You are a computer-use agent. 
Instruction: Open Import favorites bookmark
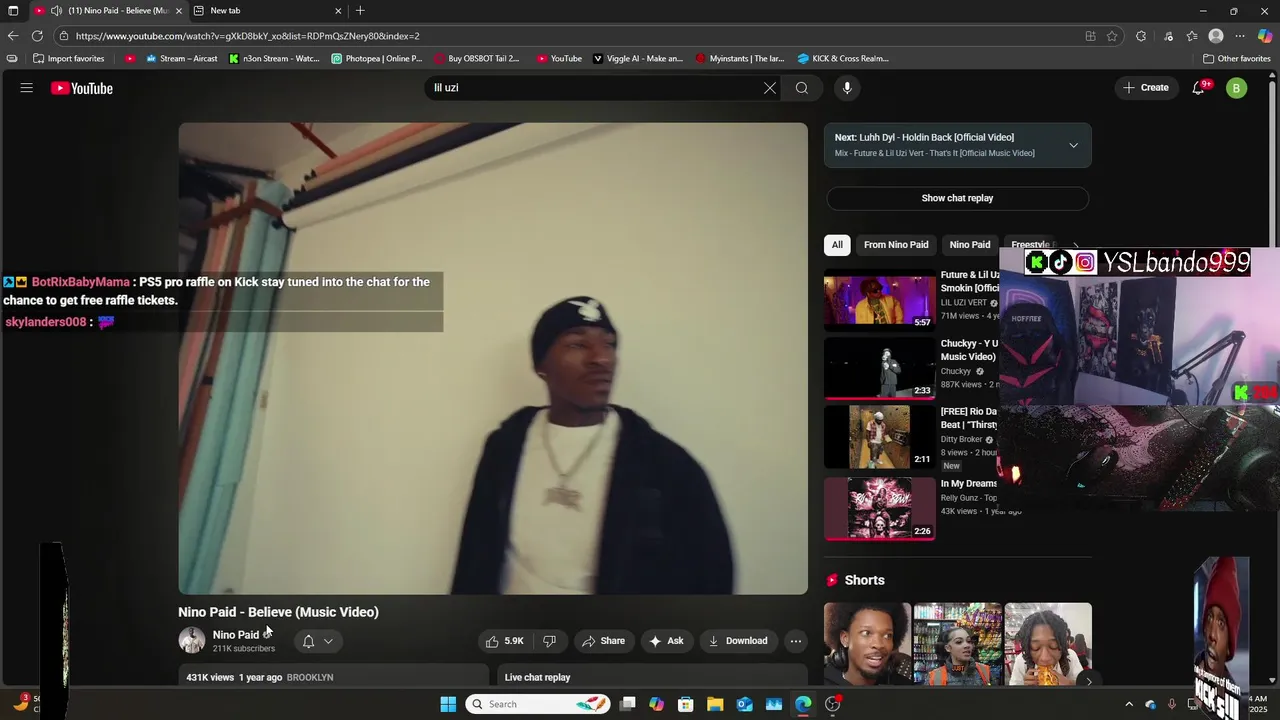pyautogui.click(x=68, y=58)
